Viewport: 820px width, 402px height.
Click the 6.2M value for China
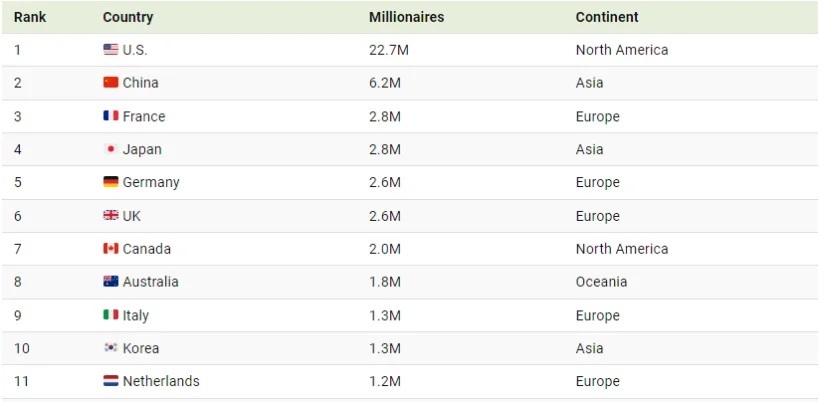[385, 83]
